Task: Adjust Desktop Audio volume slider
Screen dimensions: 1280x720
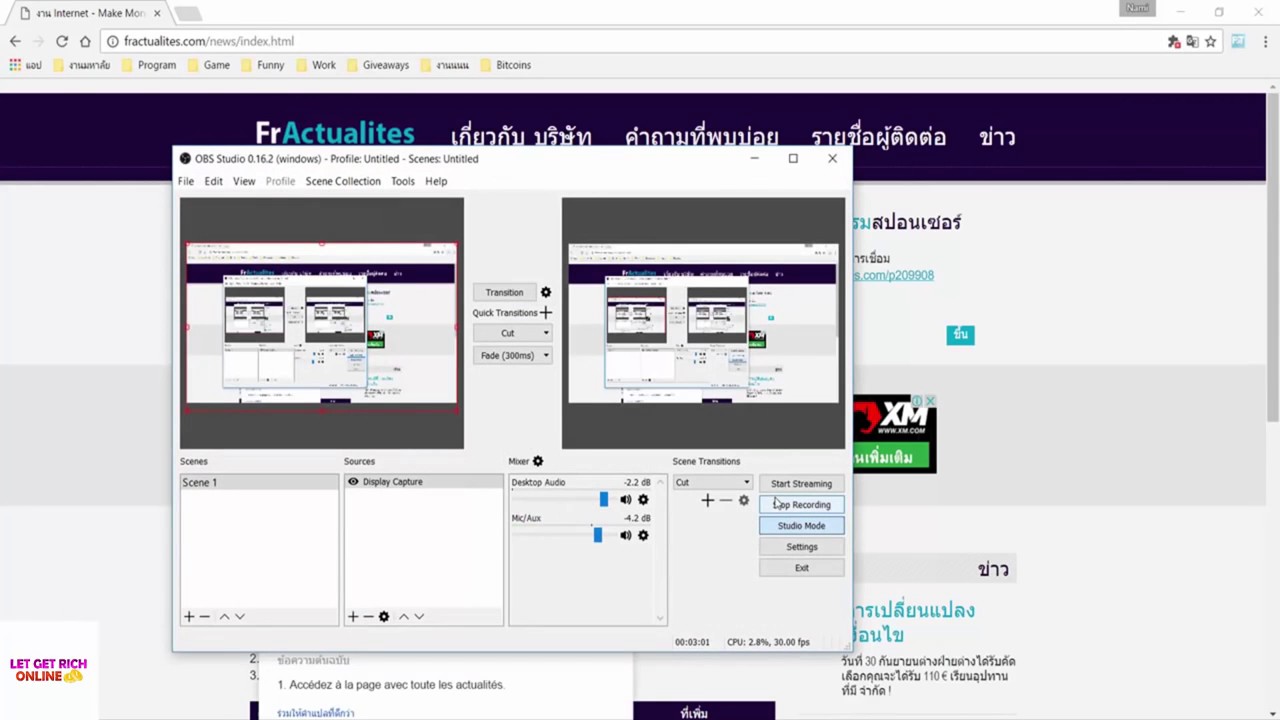Action: coord(603,500)
